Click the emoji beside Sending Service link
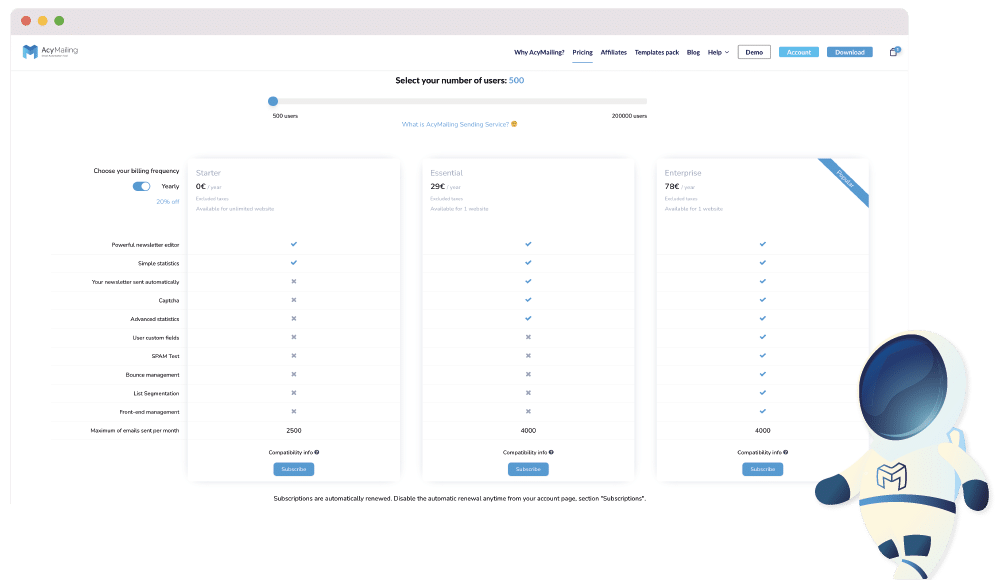The width and height of the screenshot is (1000, 580). click(x=514, y=124)
